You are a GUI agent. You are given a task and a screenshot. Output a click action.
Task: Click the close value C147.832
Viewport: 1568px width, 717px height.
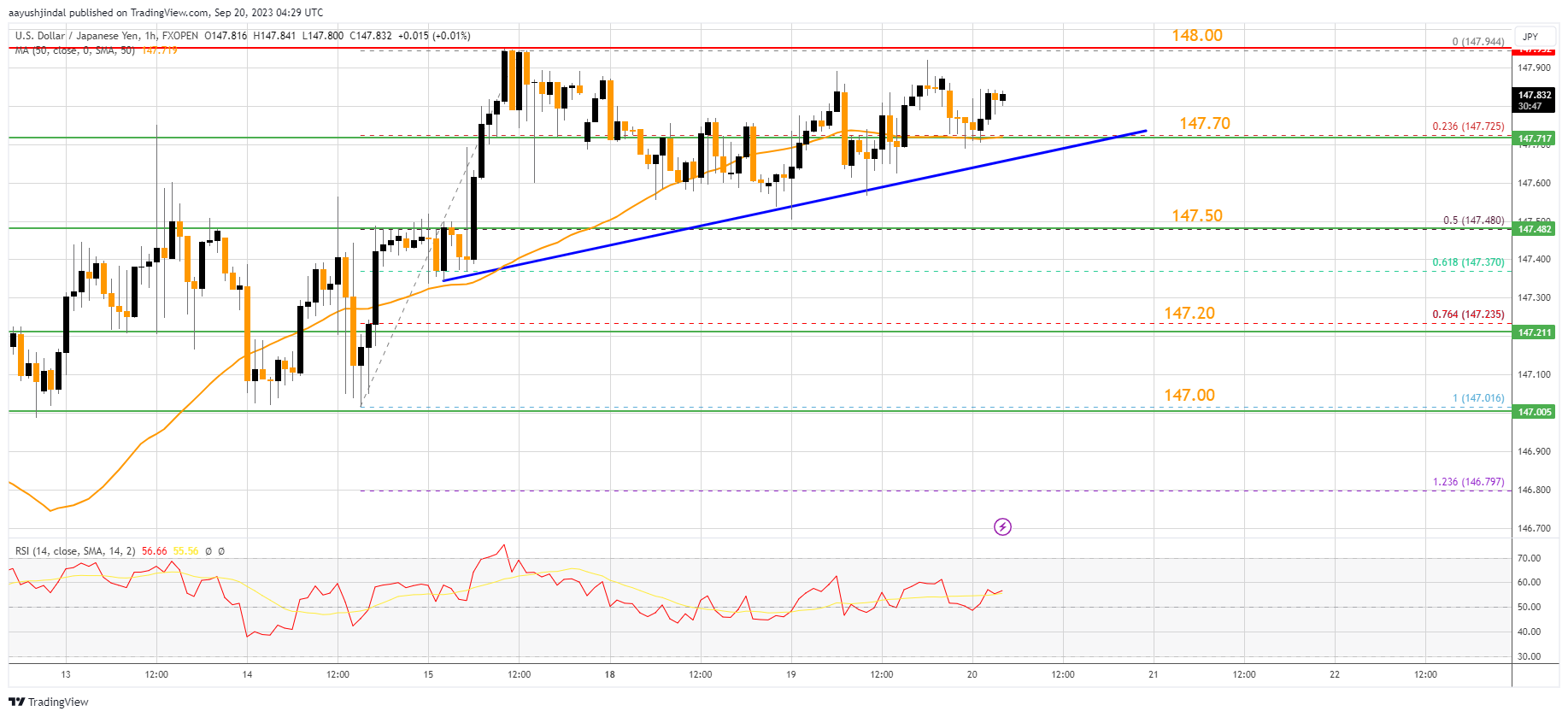coord(371,36)
